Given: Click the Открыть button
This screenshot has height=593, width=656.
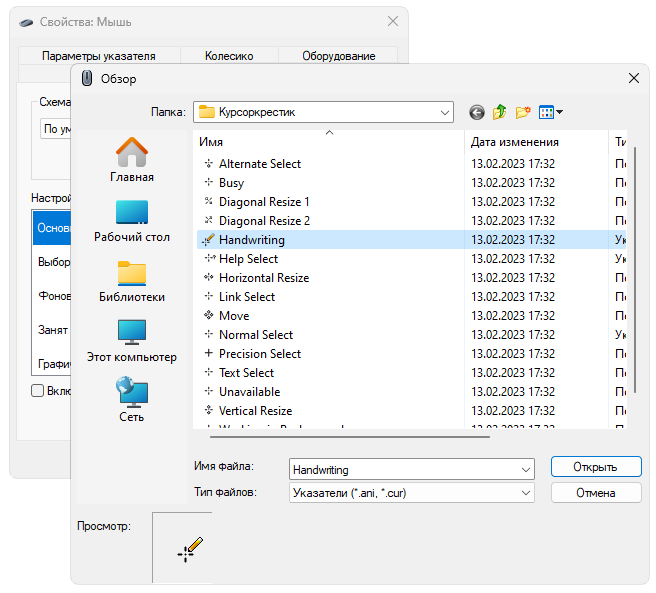Looking at the screenshot, I should (596, 467).
